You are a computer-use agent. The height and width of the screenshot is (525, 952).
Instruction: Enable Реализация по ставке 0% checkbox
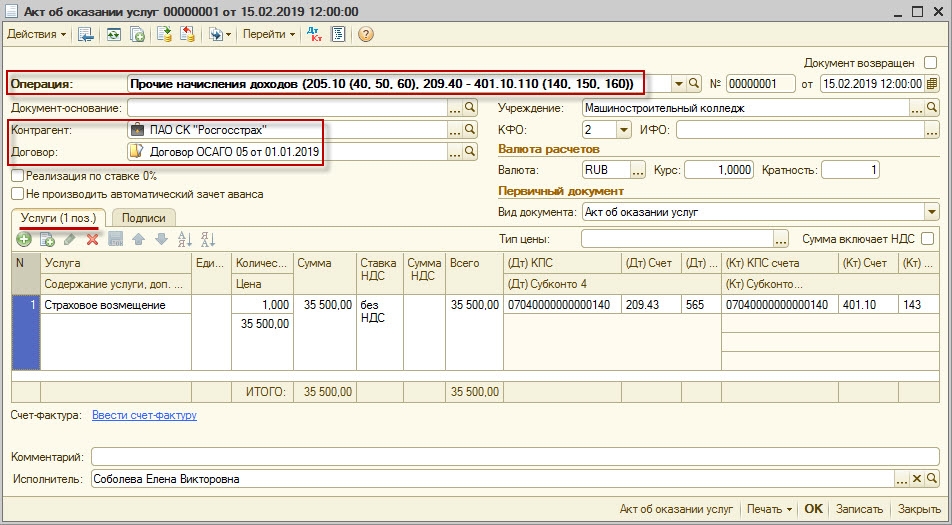click(18, 176)
